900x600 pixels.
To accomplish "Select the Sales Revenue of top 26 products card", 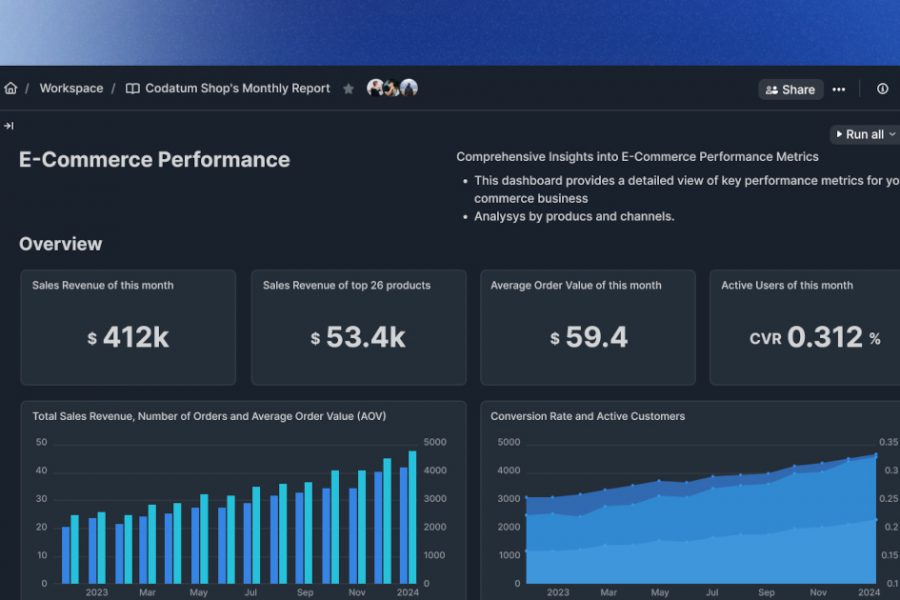I will coord(358,327).
